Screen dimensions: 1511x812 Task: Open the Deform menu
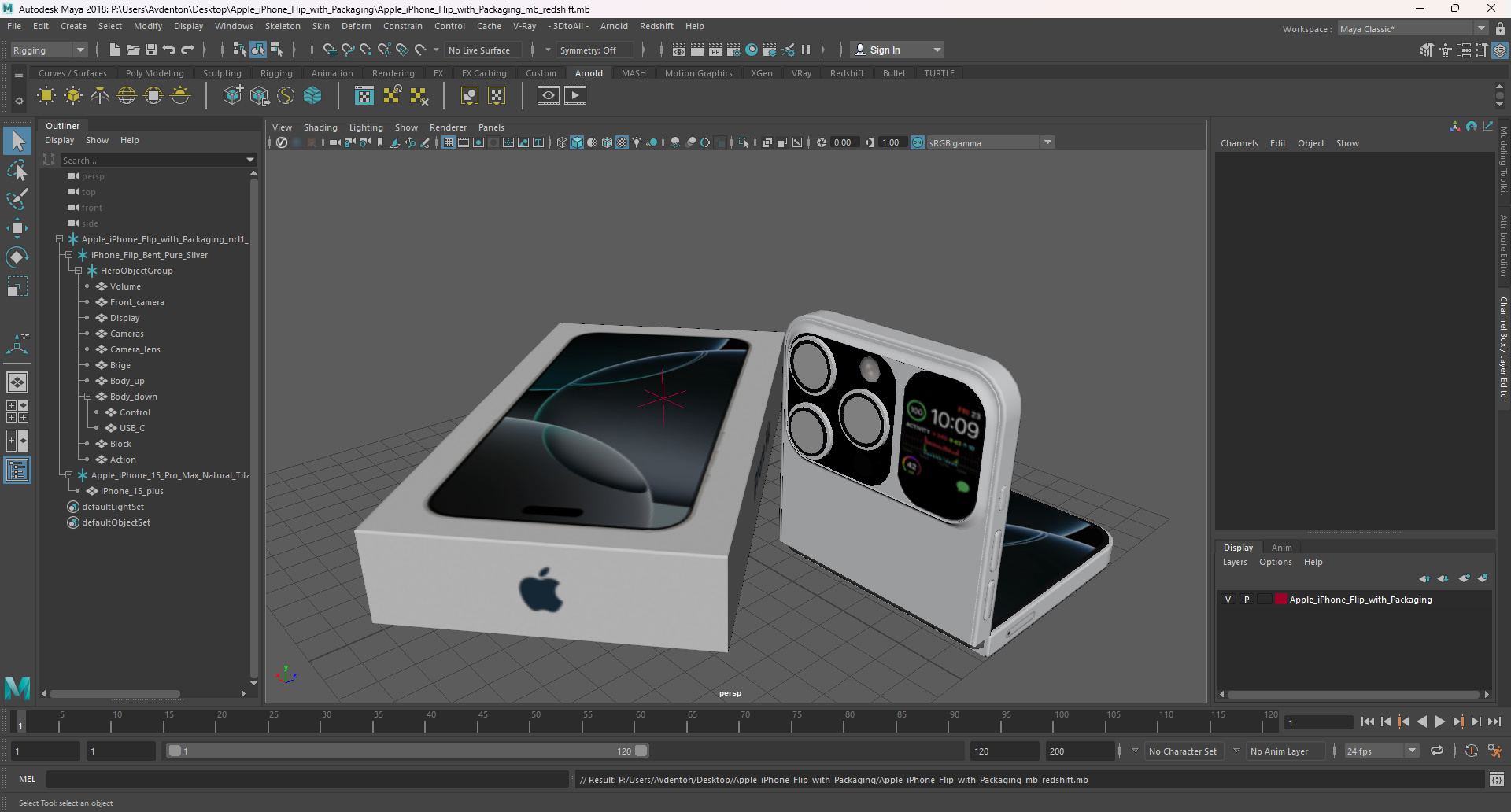click(356, 26)
